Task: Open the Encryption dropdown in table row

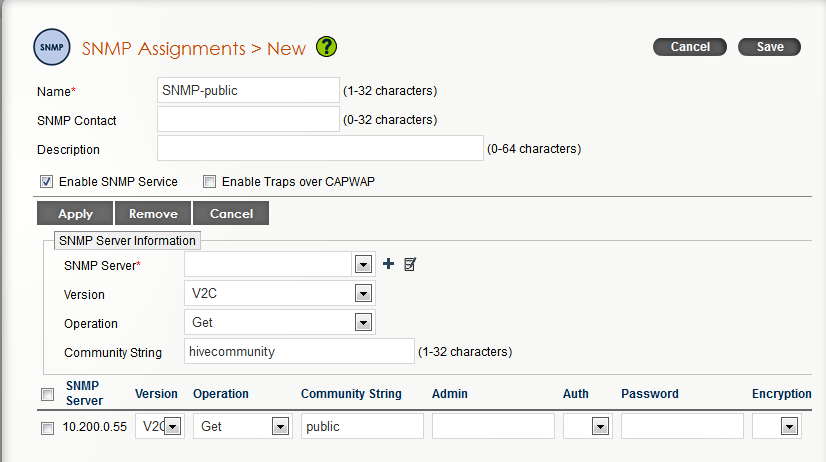Action: [x=789, y=427]
